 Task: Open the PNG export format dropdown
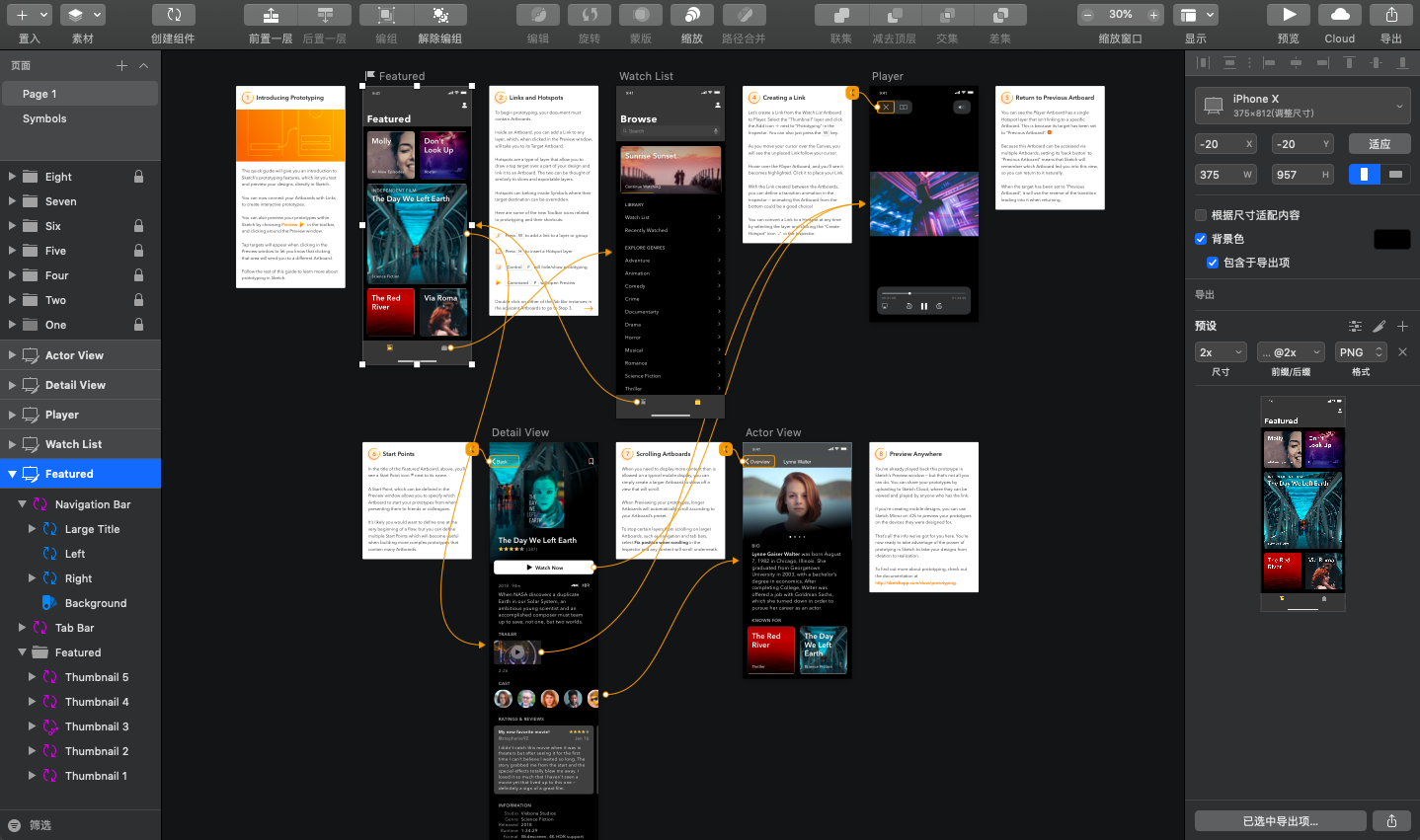1361,352
